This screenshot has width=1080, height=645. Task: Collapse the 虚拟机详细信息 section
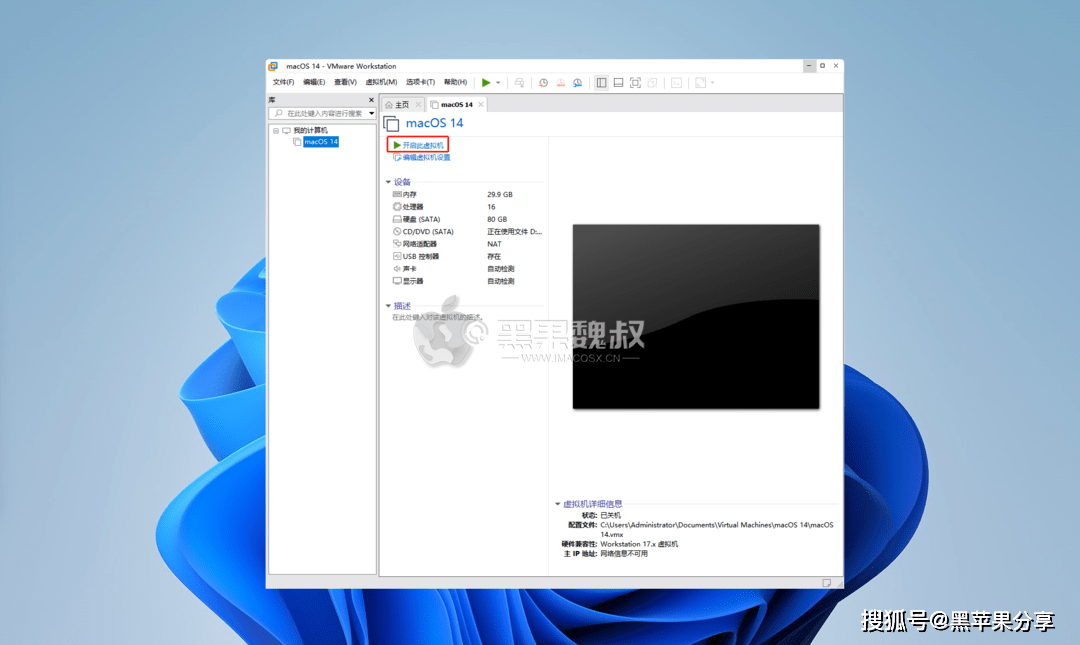558,504
